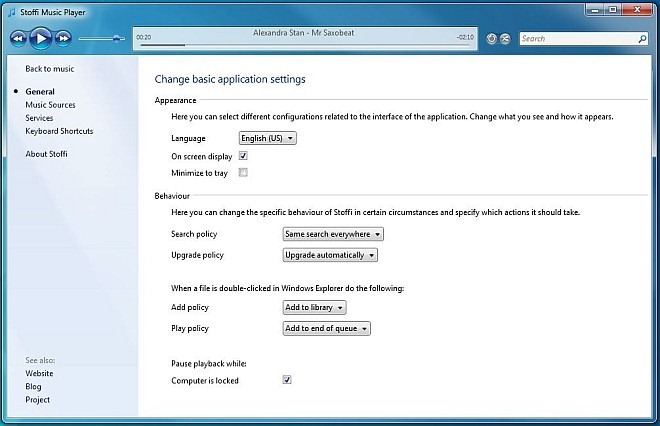Image resolution: width=660 pixels, height=426 pixels.
Task: Select General settings section
Action: [40, 91]
